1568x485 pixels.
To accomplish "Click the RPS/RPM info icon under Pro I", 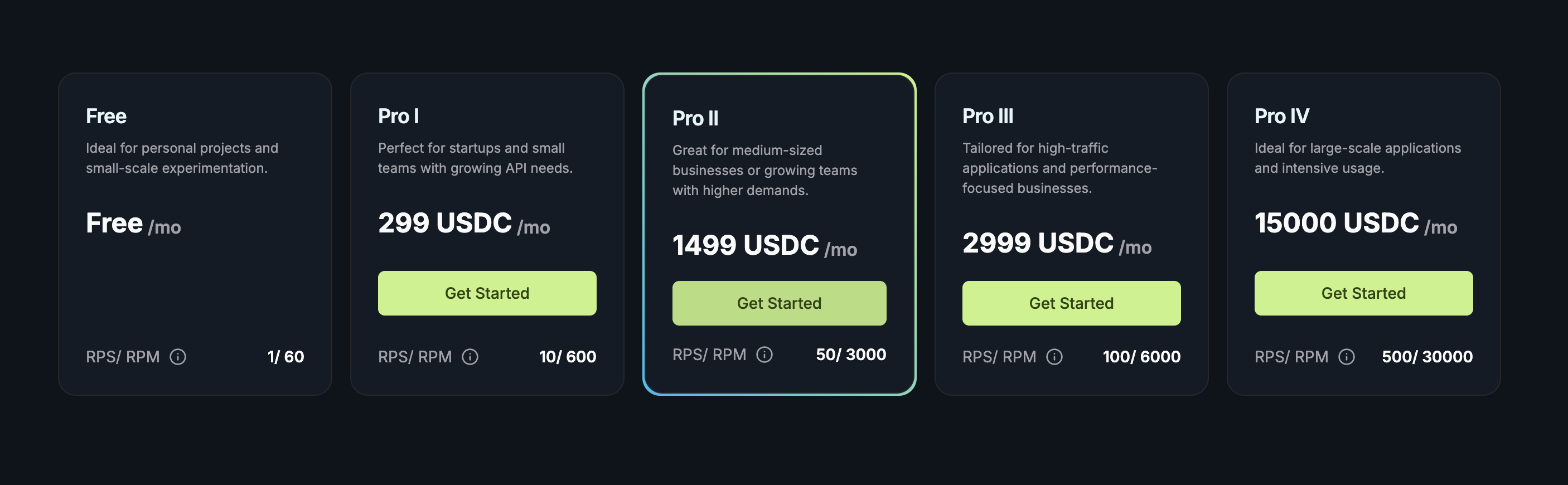I will (470, 357).
